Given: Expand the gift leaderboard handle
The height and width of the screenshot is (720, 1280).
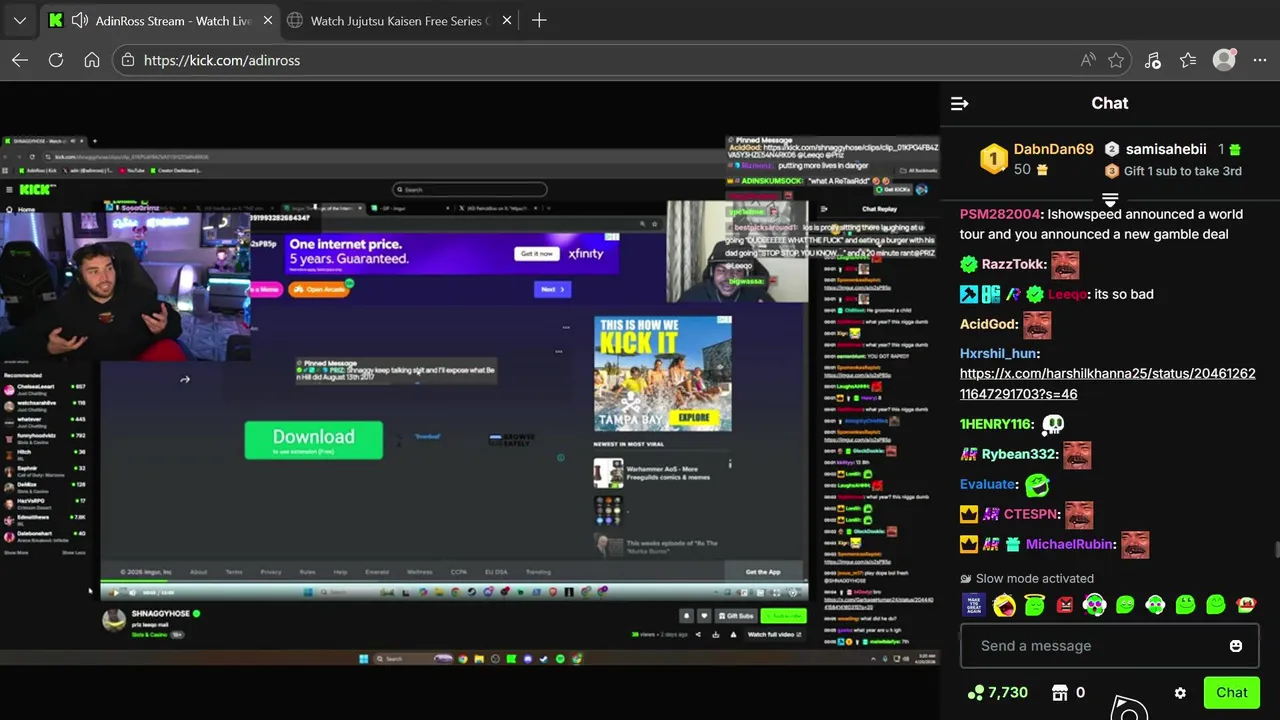Looking at the screenshot, I should coord(1110,200).
